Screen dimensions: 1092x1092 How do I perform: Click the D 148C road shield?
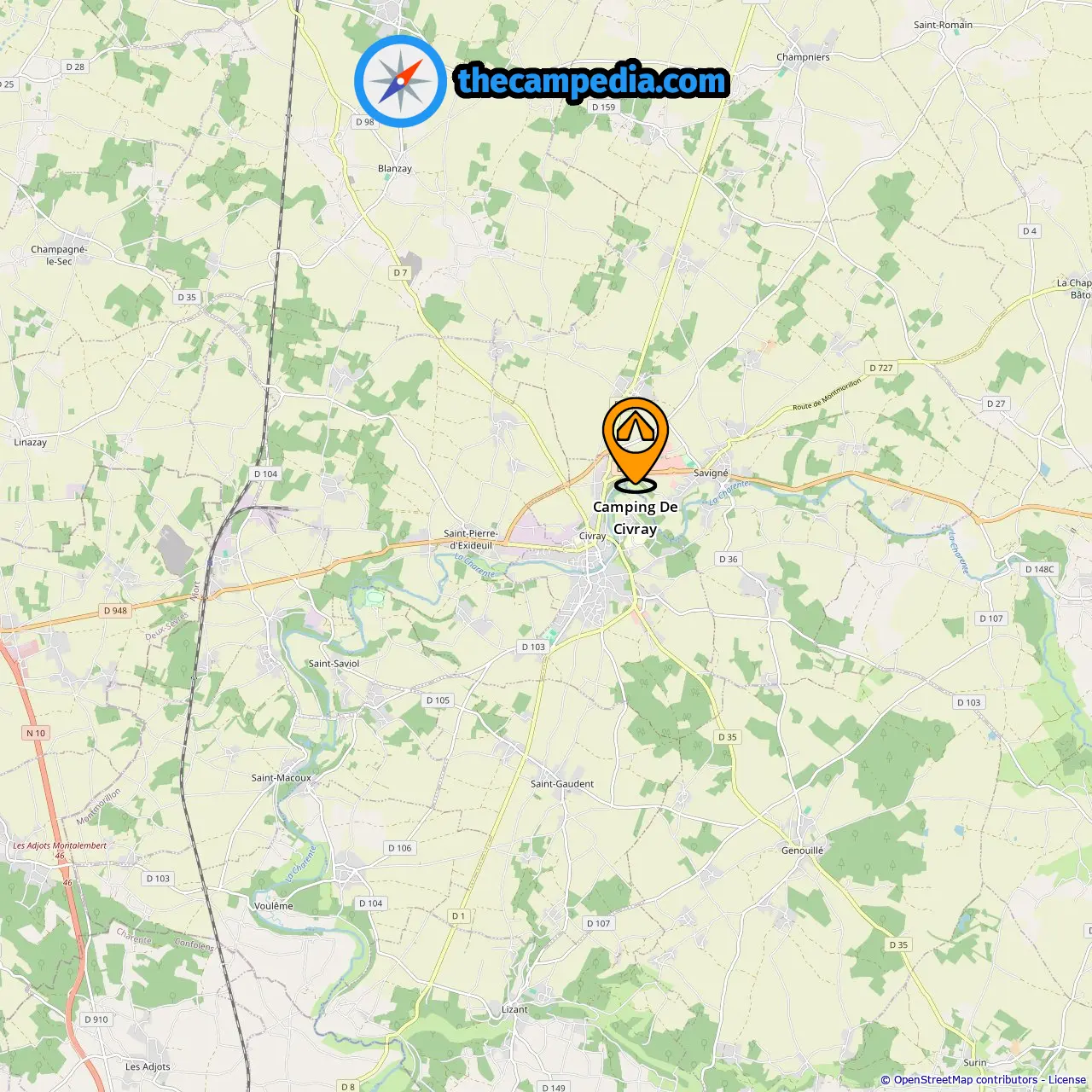1040,569
